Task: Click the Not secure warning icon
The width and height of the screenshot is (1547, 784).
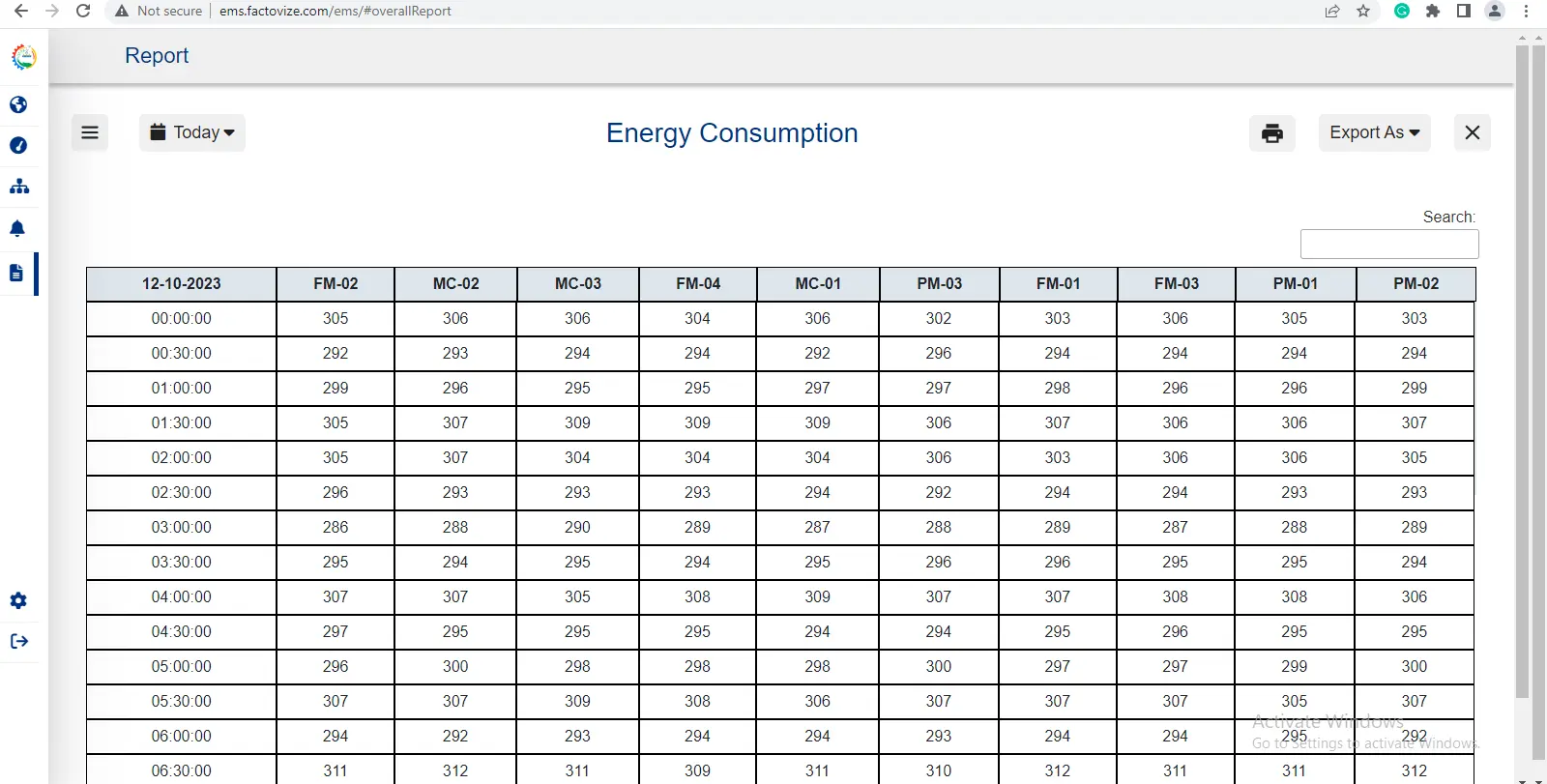Action: click(122, 11)
